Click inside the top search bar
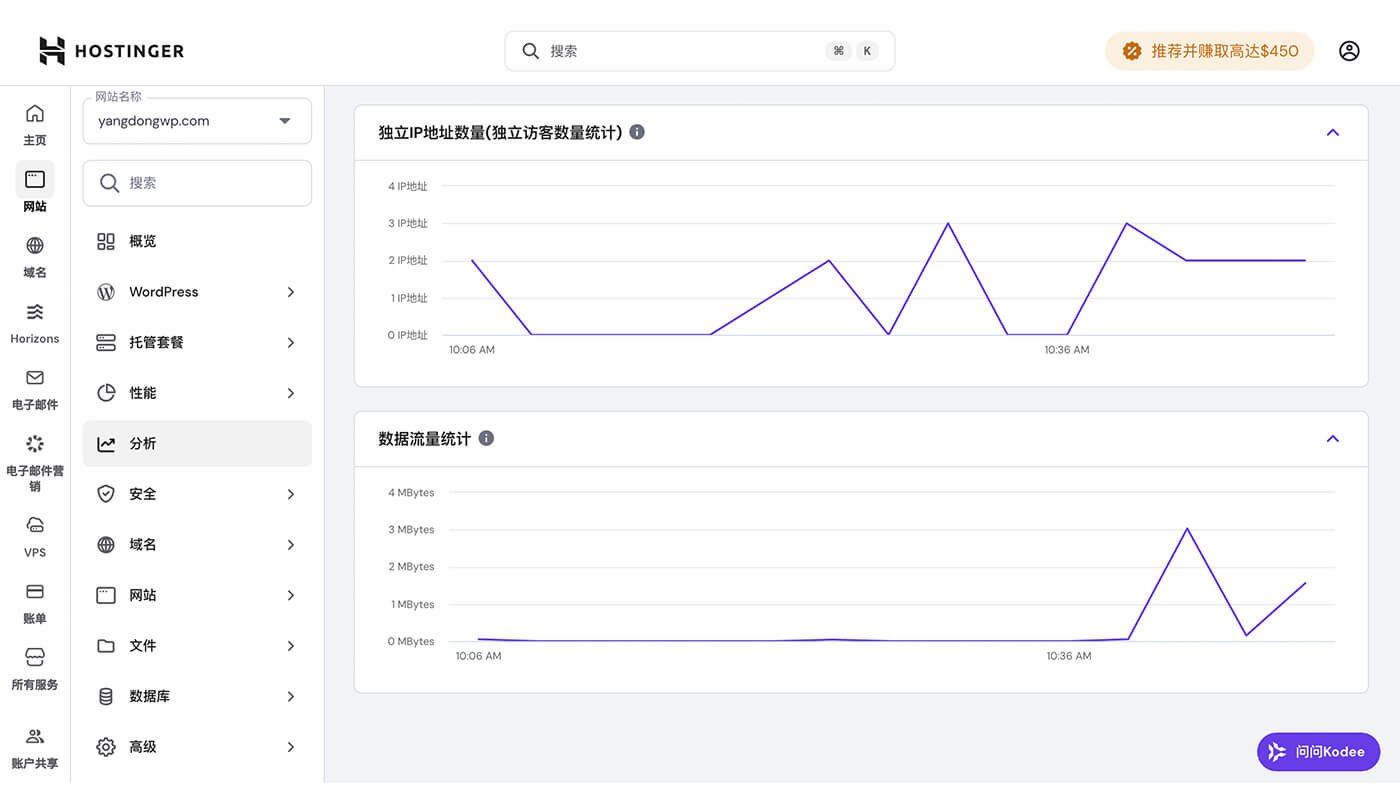 pos(698,50)
